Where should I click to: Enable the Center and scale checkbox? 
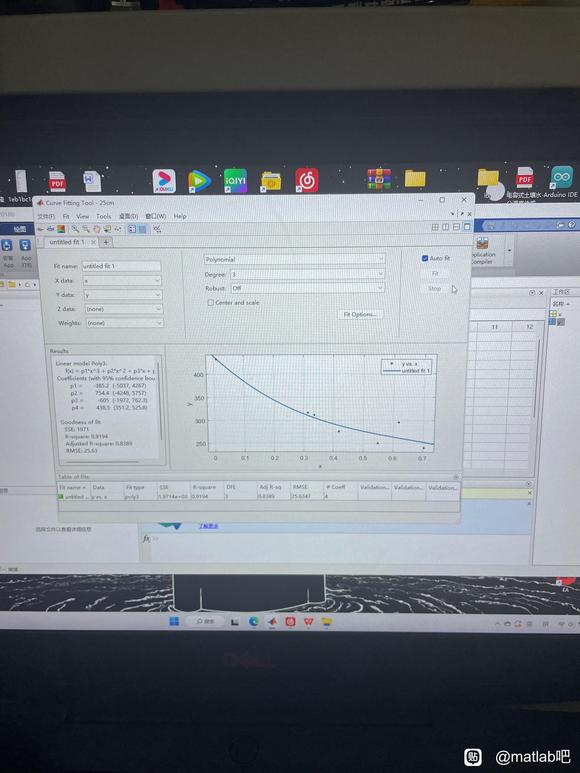tap(210, 303)
